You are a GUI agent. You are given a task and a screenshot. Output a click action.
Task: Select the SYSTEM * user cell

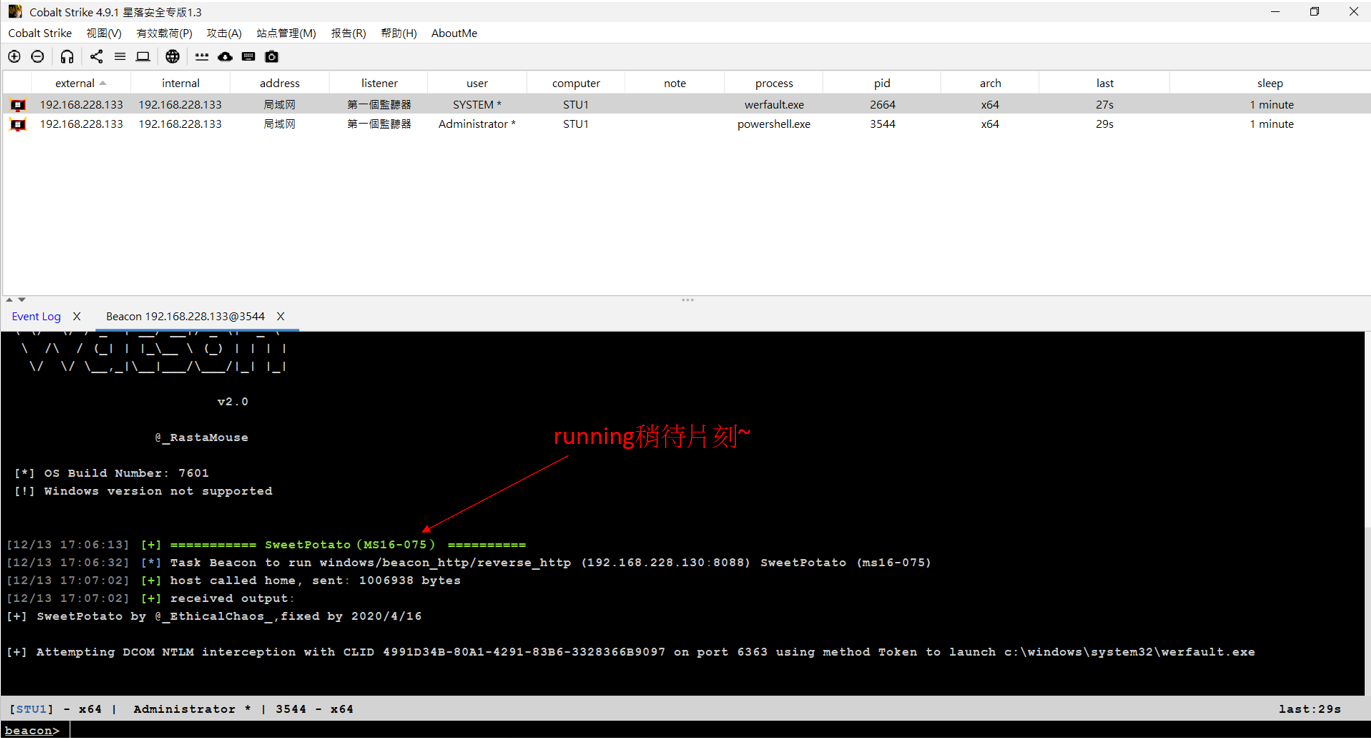coord(477,104)
